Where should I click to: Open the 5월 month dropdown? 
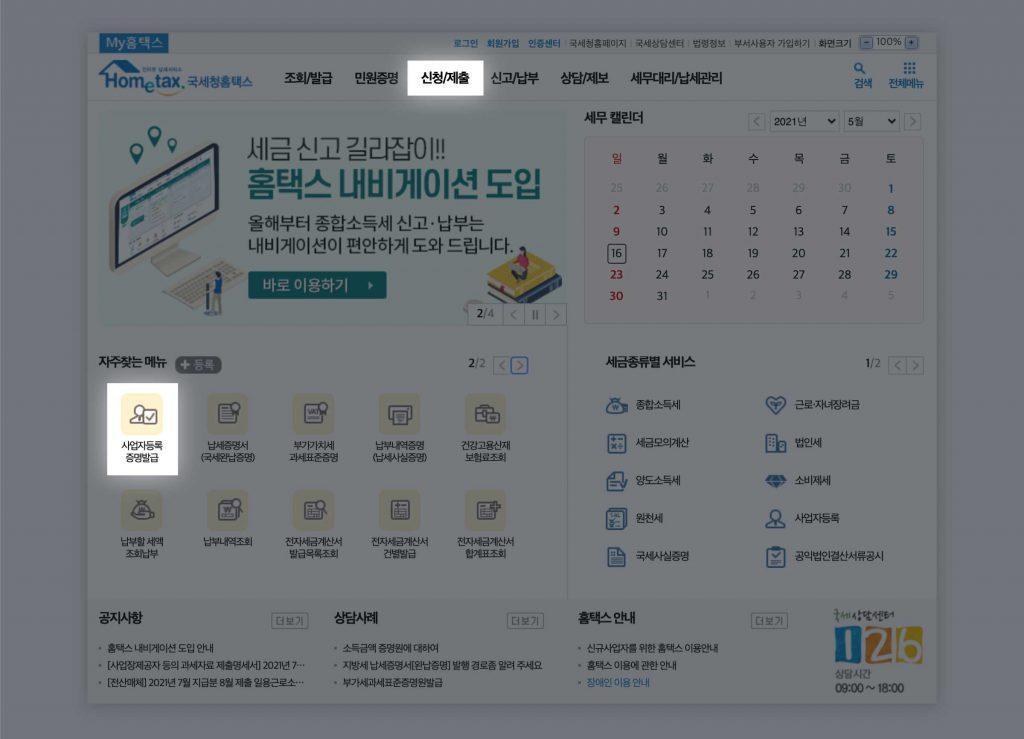(871, 121)
